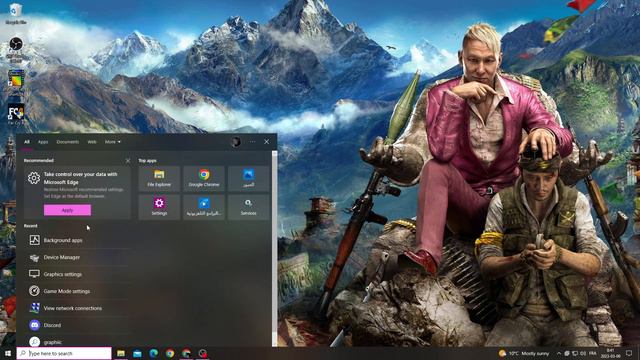Open the colorful shortcut icon above Far Cry 4

coord(16,81)
